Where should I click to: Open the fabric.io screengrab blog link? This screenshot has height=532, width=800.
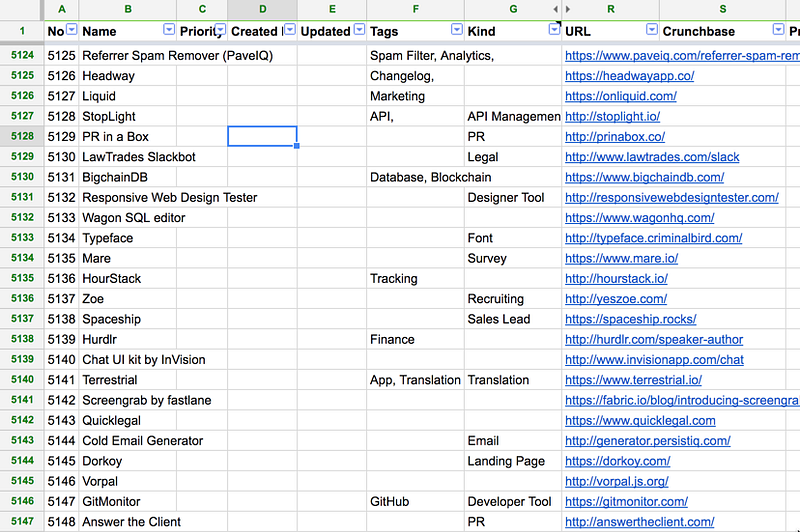point(682,400)
